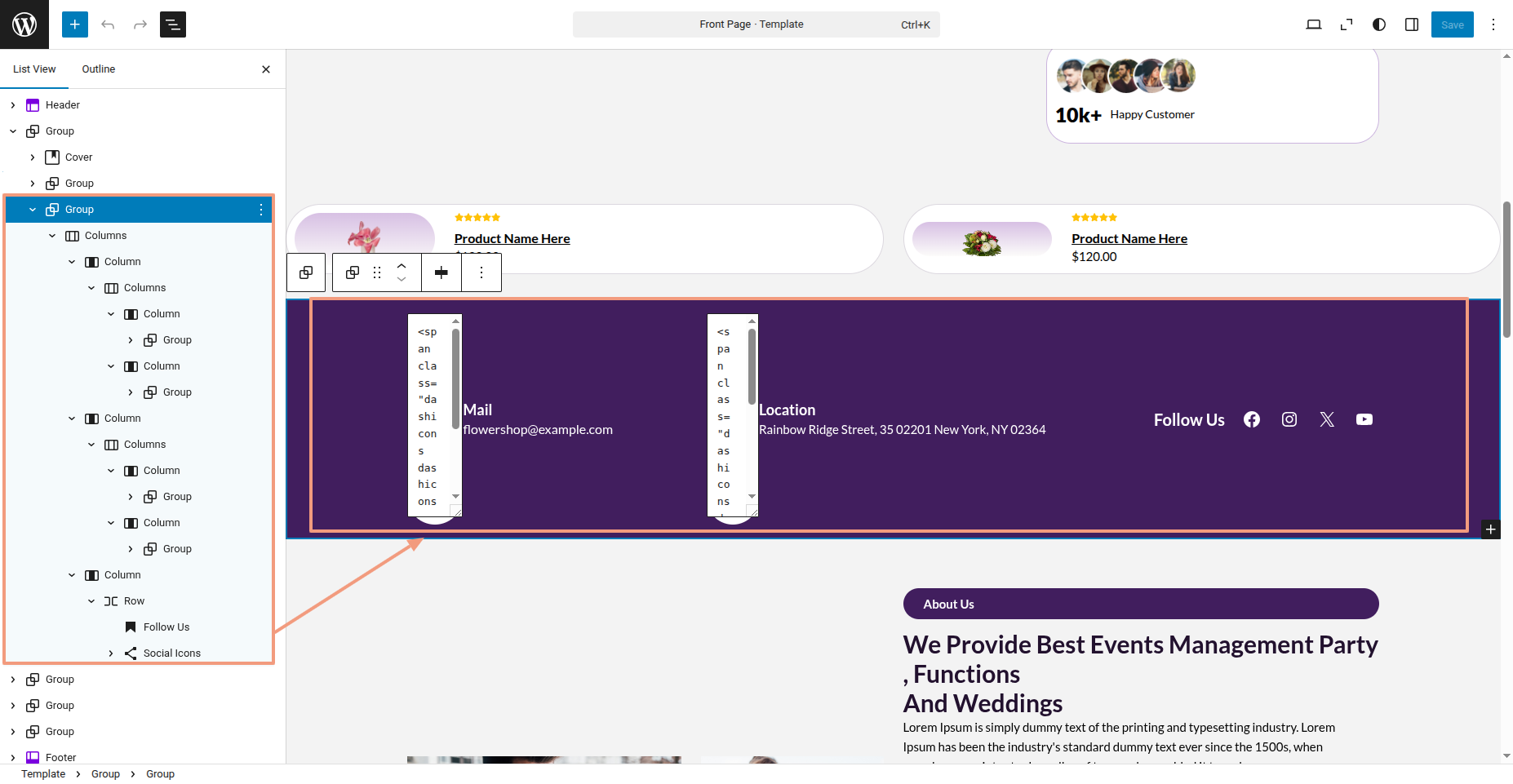Click the YouTube social icon
Viewport: 1513px width, 784px height.
[x=1364, y=419]
